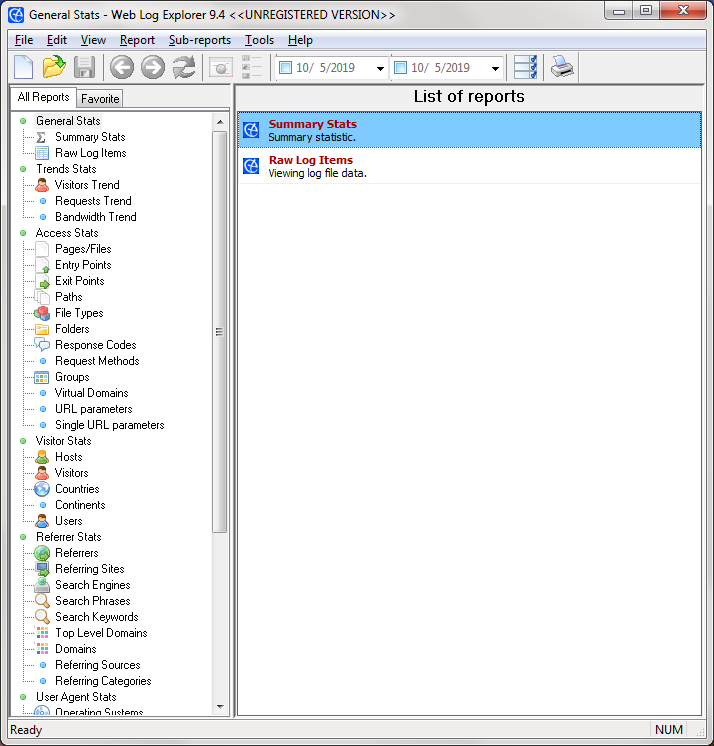The image size is (714, 746).
Task: Click the Countries globe icon
Action: tap(42, 489)
